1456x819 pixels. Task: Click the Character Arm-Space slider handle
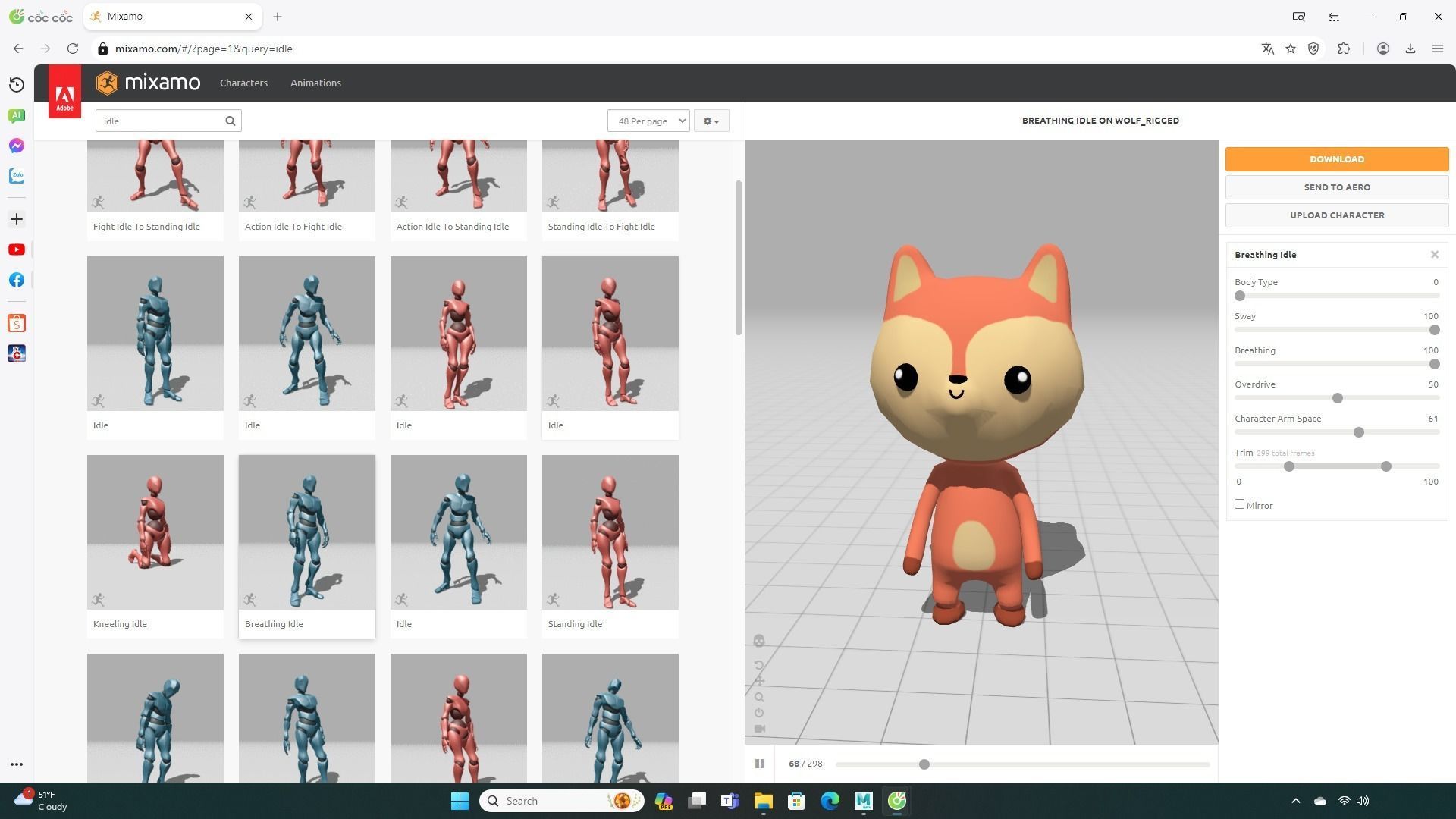click(x=1359, y=432)
